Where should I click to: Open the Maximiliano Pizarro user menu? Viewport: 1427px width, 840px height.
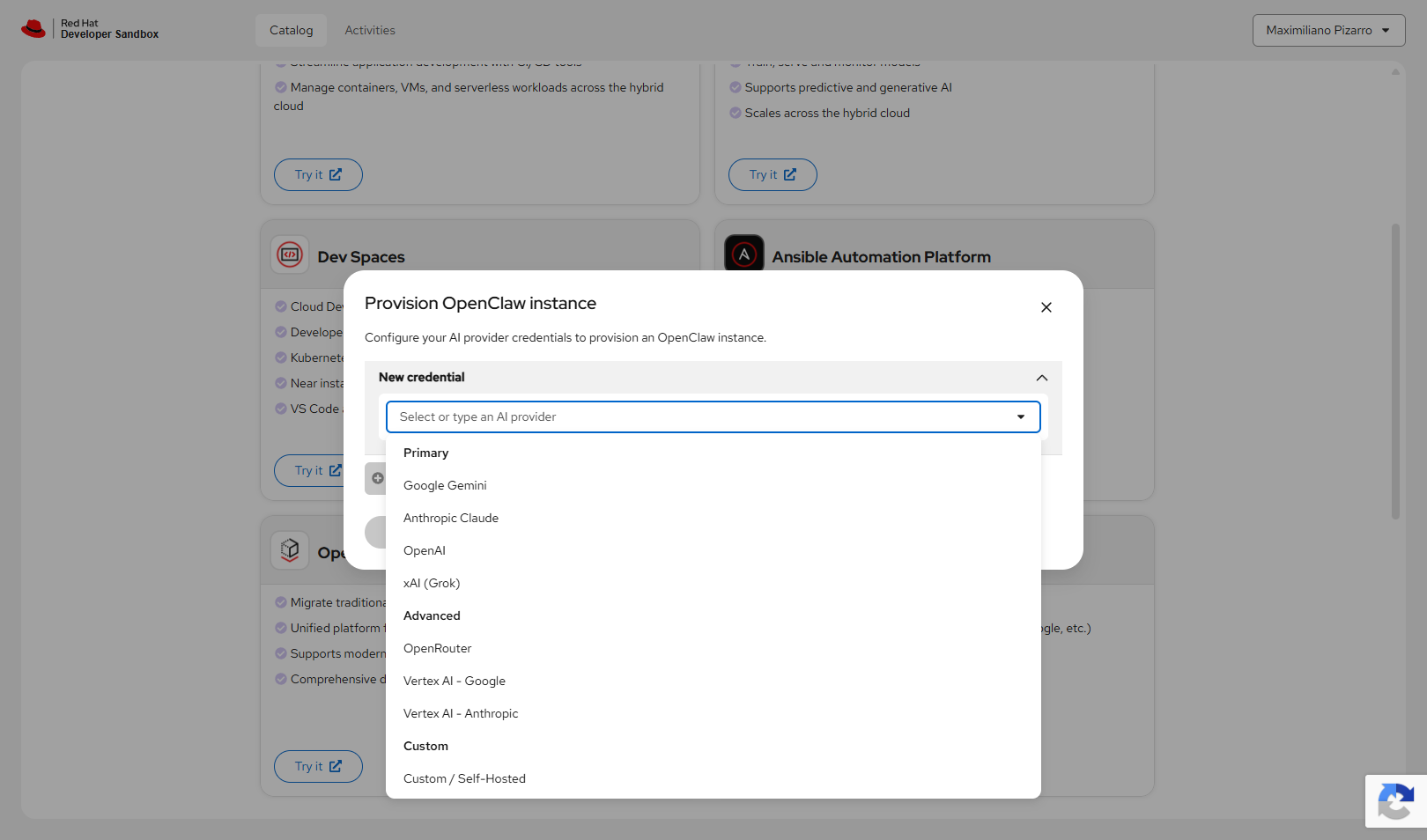pyautogui.click(x=1328, y=30)
